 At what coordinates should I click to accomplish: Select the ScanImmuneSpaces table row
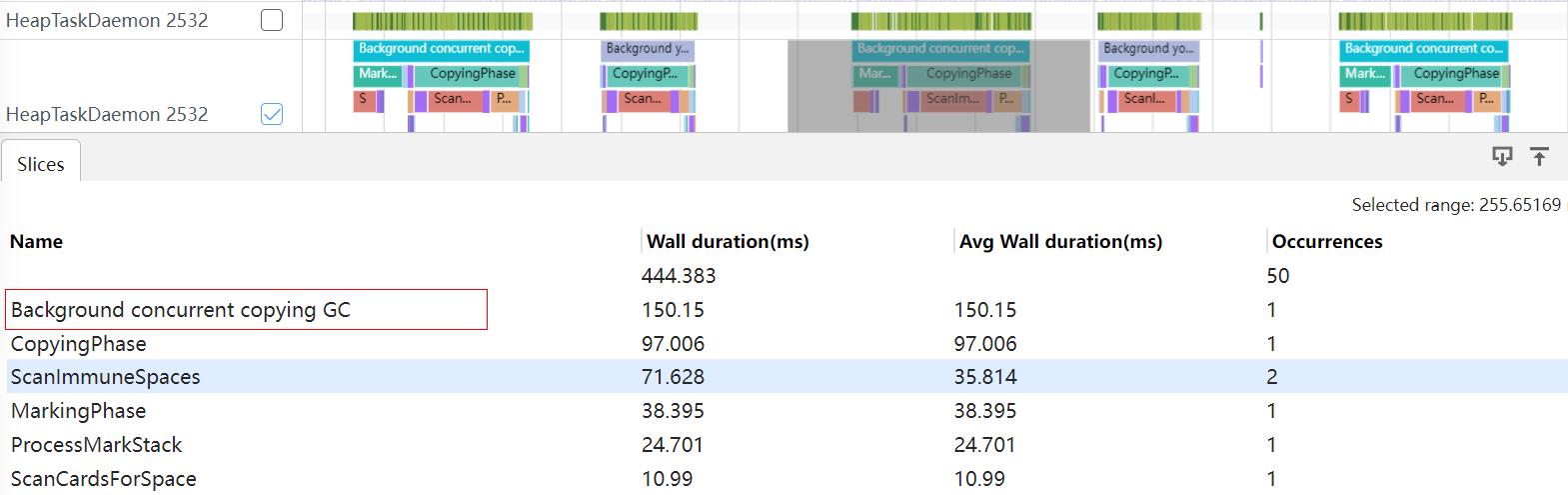[x=106, y=377]
